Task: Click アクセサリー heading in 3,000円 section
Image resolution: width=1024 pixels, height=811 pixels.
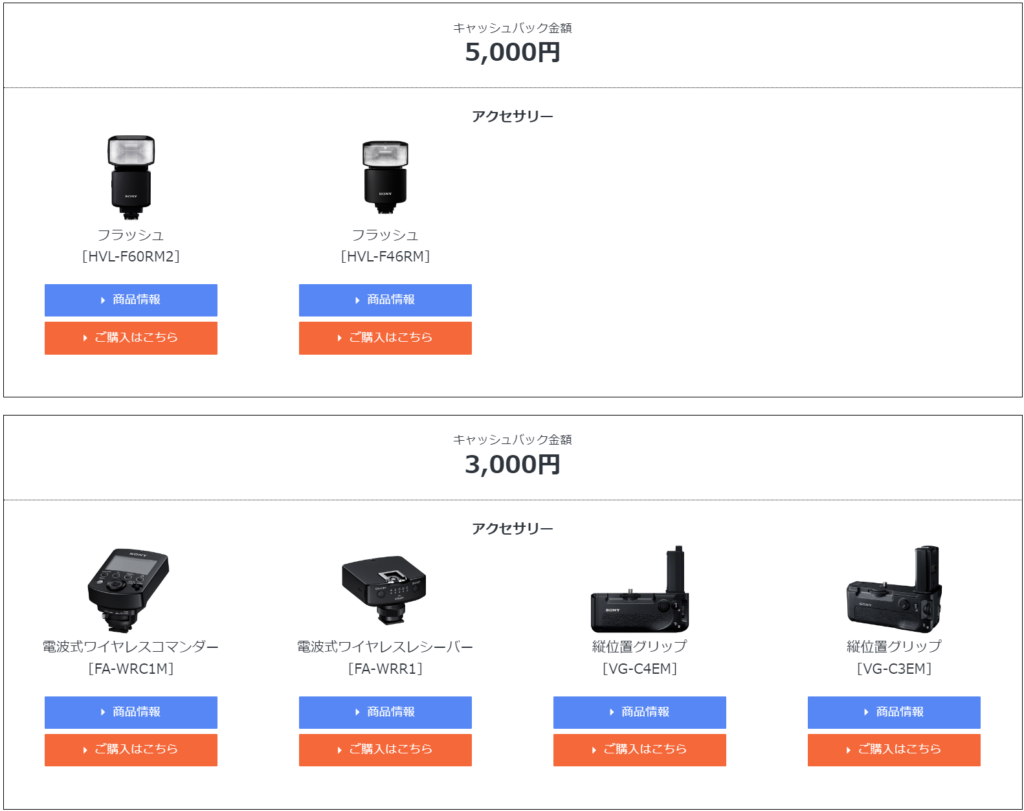Action: [x=513, y=528]
